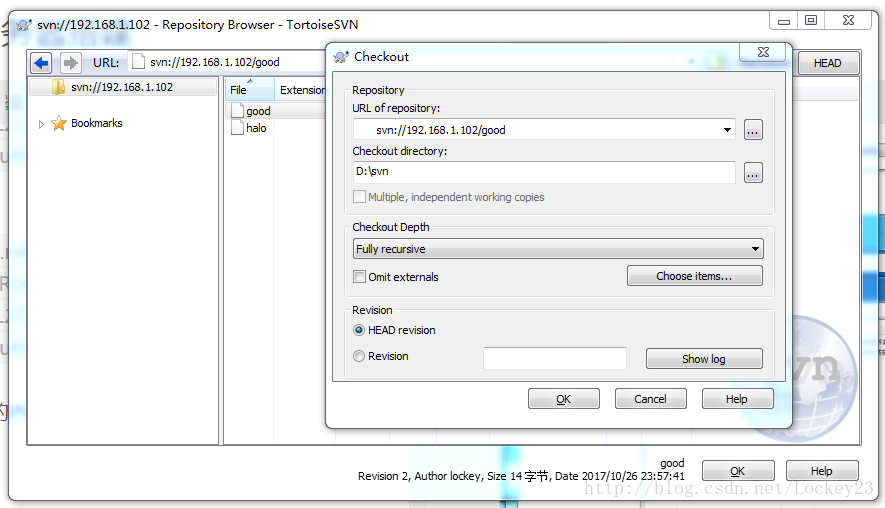Browse for repository URL with the ellipsis button
Viewport: 885px width, 508px height.
click(753, 130)
